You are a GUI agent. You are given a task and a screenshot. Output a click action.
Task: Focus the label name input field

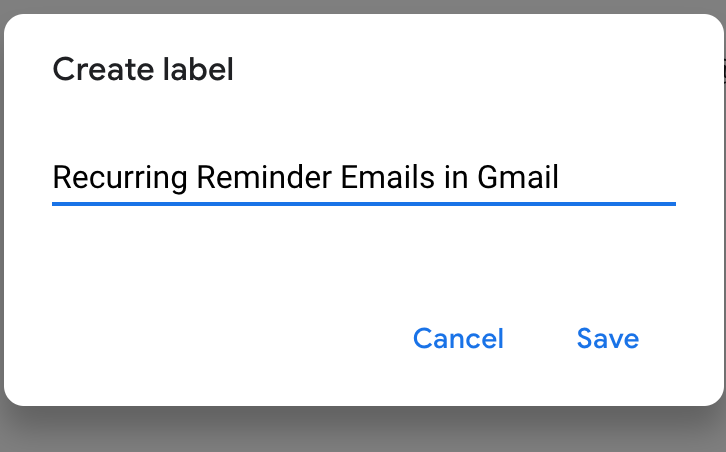tap(363, 178)
